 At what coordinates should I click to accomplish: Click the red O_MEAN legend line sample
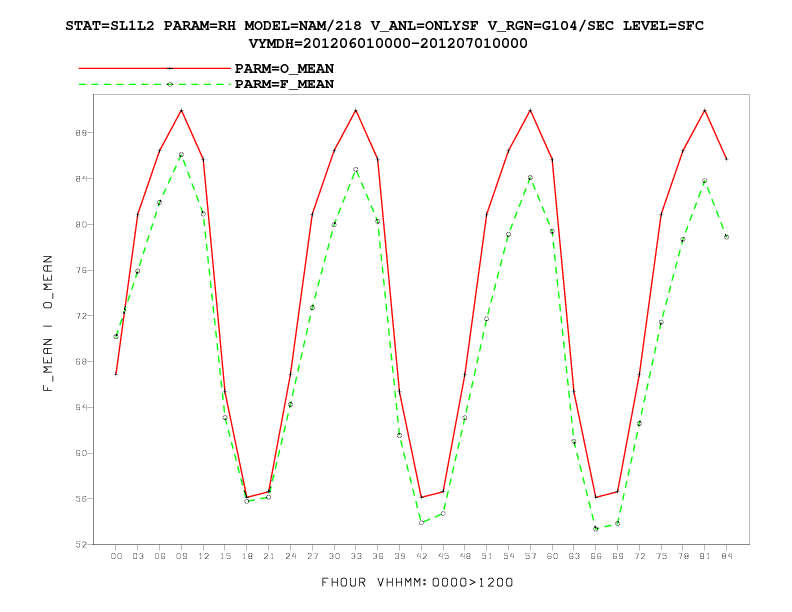click(x=155, y=68)
